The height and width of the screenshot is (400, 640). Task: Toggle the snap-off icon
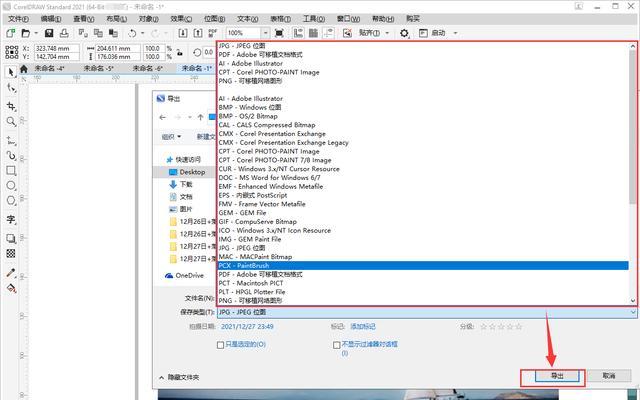pyautogui.click(x=347, y=33)
